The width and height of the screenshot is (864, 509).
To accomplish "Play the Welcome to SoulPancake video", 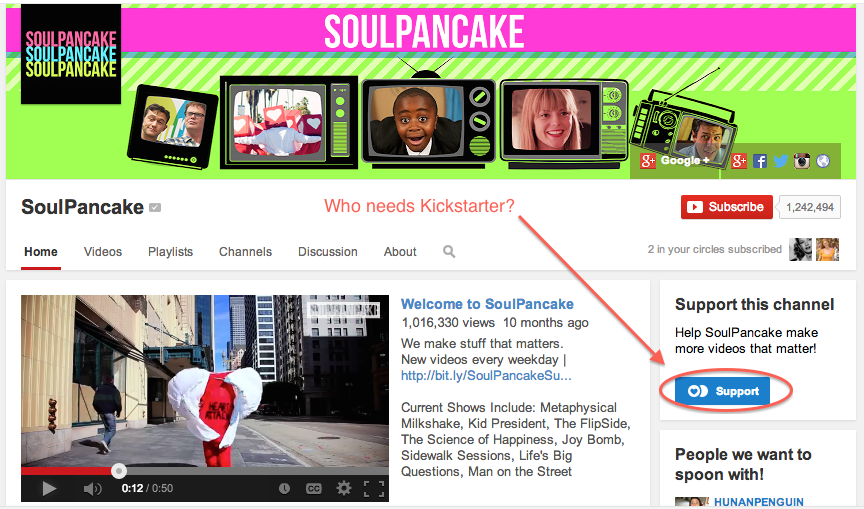I will click(50, 489).
